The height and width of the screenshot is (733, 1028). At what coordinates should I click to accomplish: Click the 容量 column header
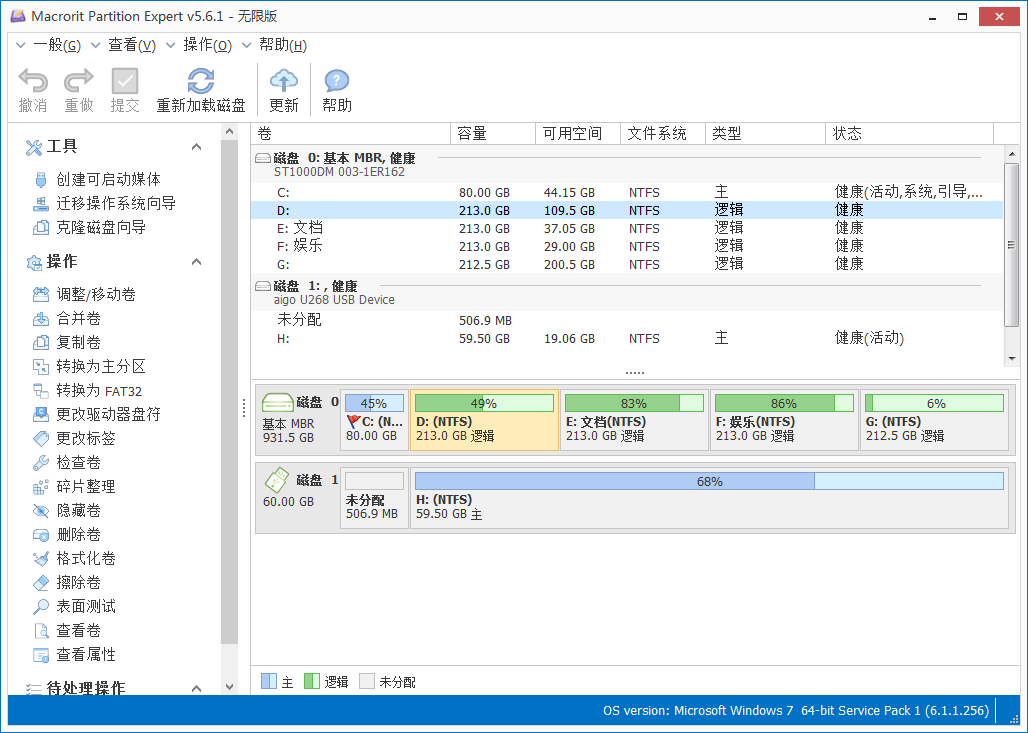[472, 134]
